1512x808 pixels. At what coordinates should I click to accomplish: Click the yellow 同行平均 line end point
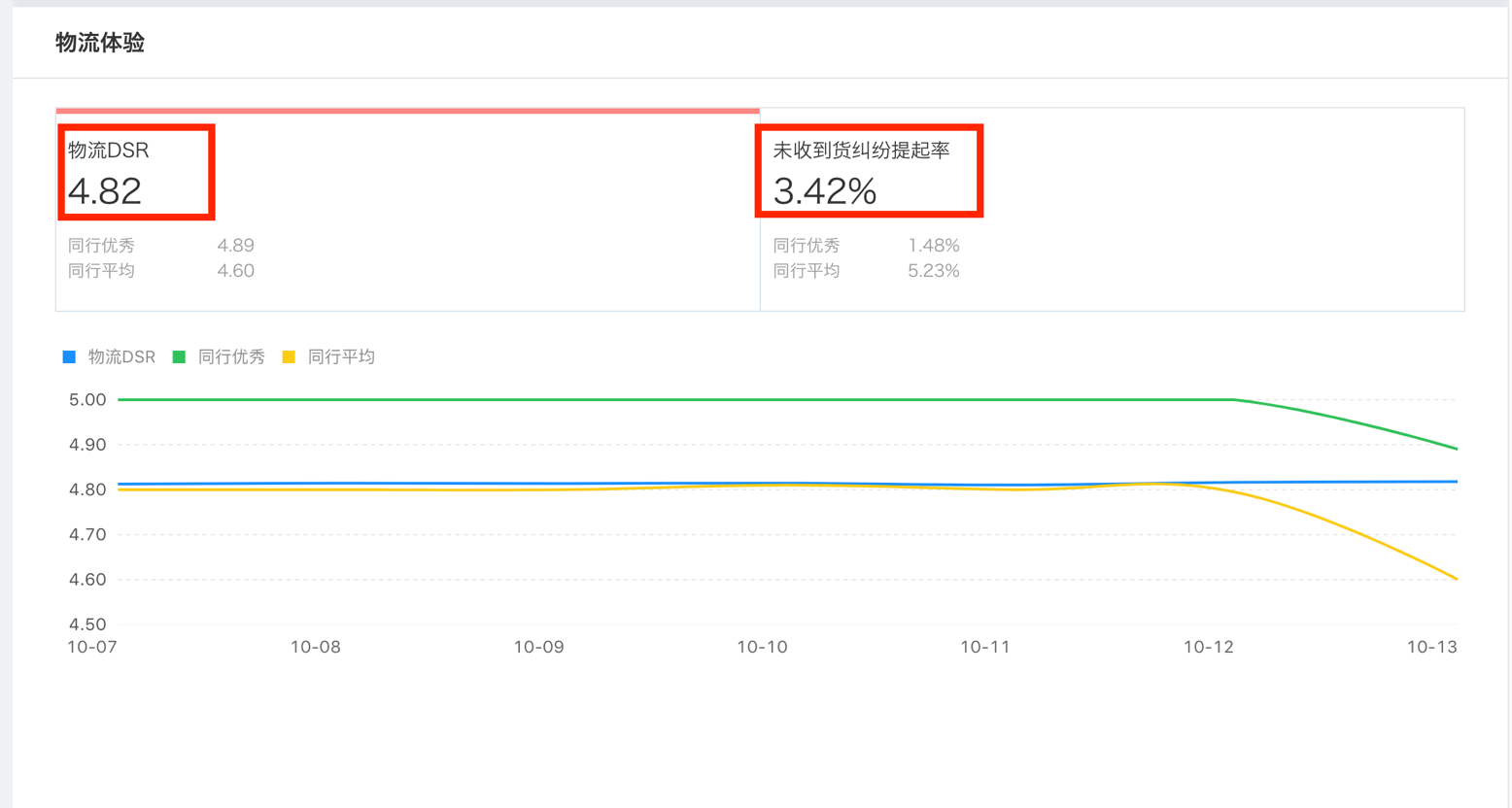tap(1457, 579)
